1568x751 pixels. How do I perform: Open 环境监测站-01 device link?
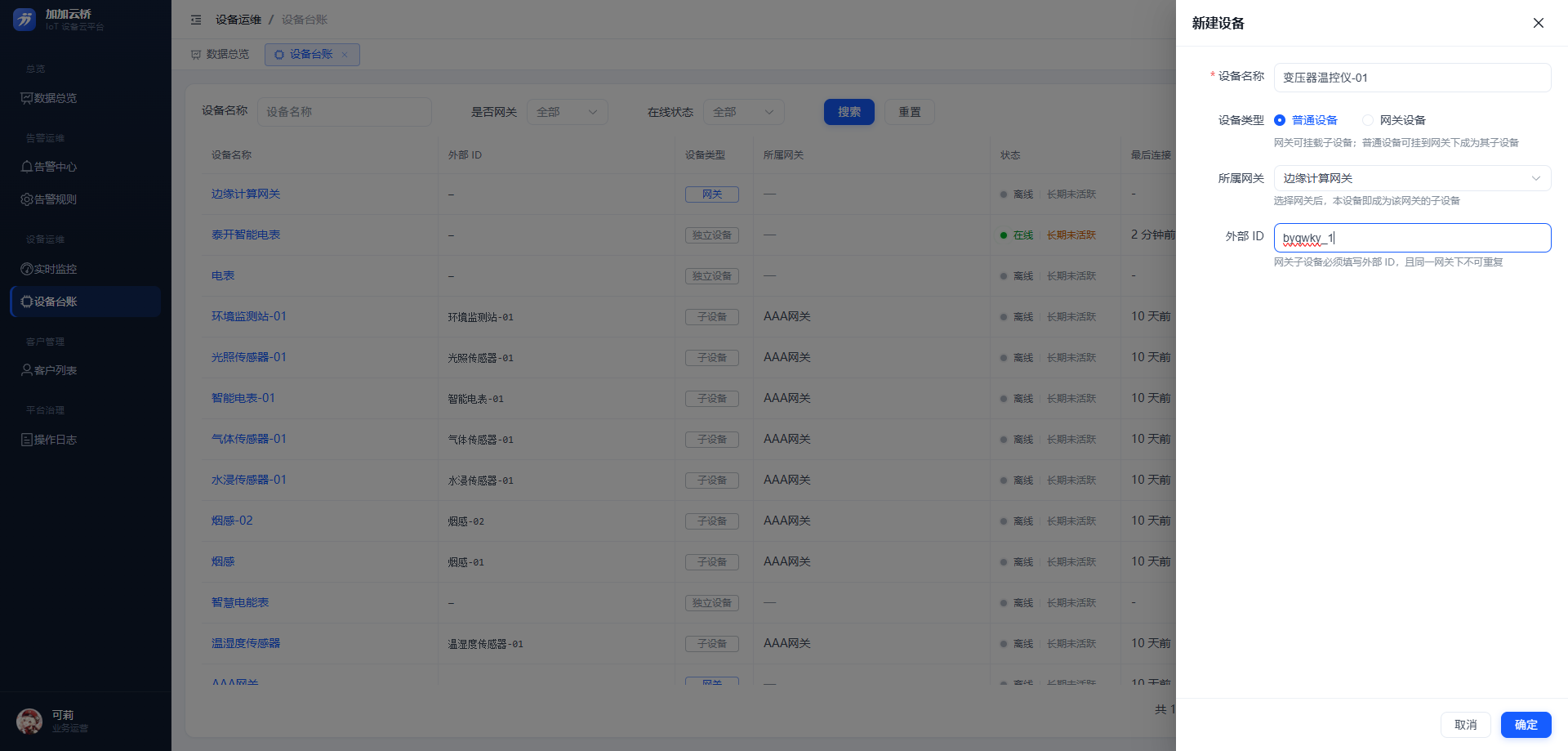(249, 316)
